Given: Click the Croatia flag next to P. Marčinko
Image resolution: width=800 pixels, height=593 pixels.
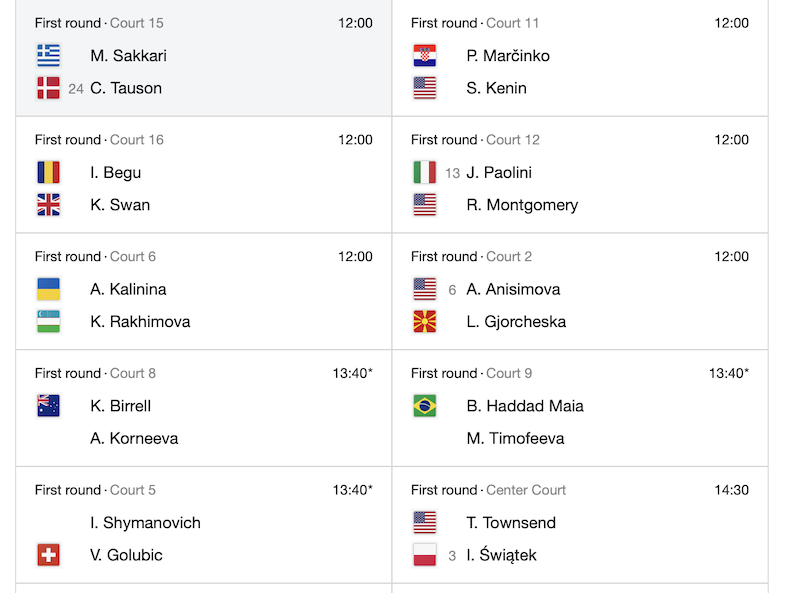Looking at the screenshot, I should (x=424, y=56).
